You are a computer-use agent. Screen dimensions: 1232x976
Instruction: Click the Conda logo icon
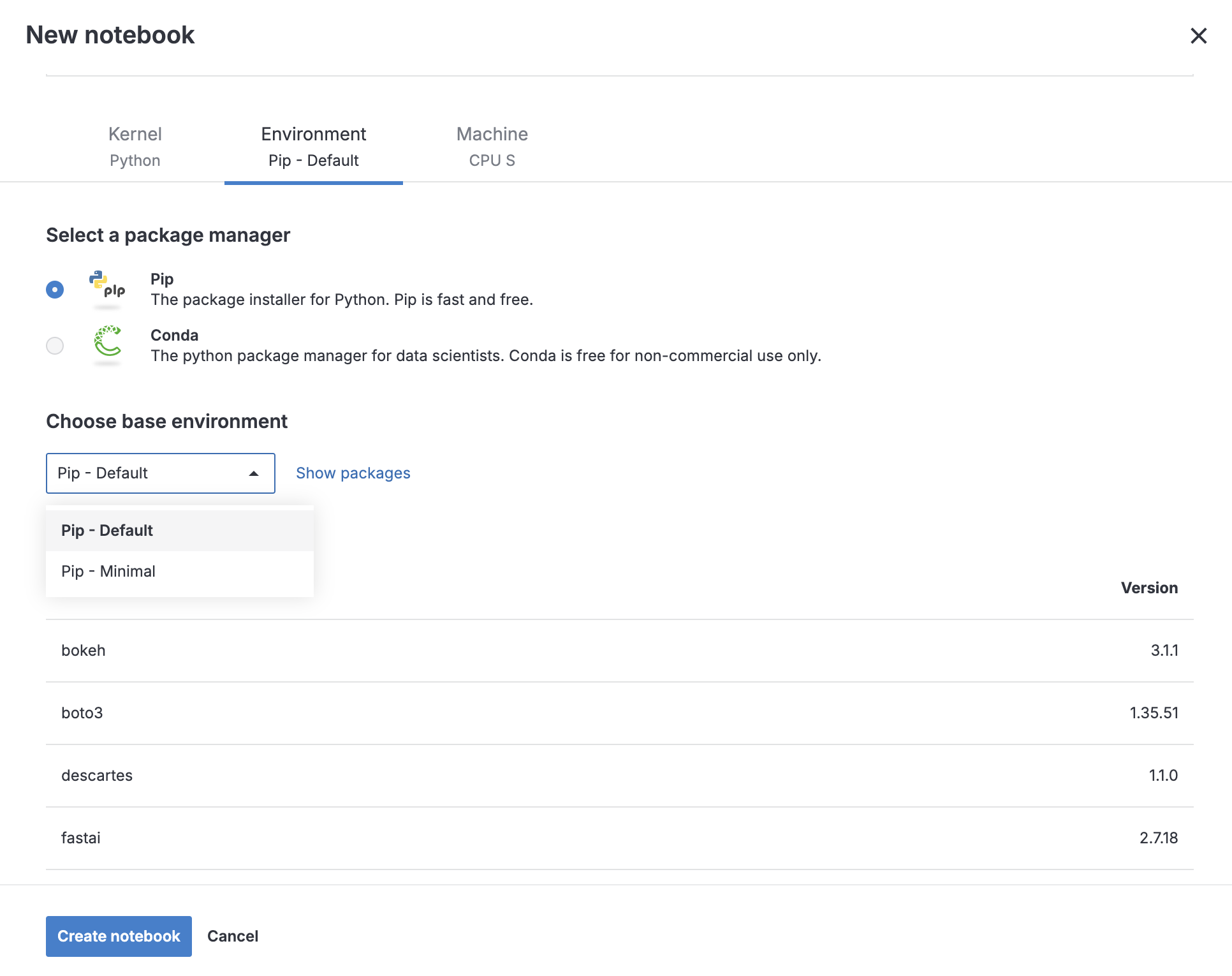click(108, 346)
